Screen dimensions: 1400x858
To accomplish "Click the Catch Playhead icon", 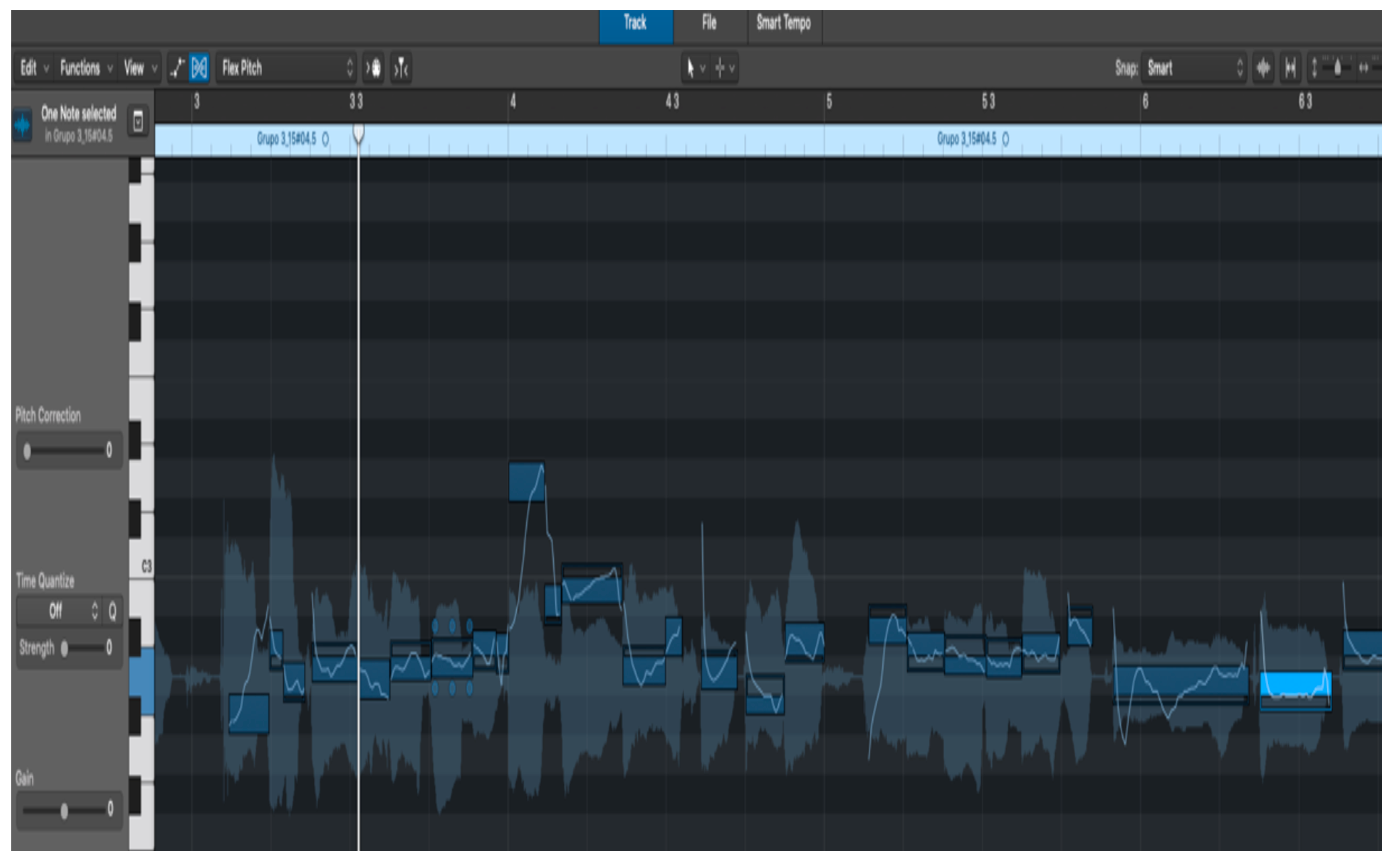I will [401, 68].
